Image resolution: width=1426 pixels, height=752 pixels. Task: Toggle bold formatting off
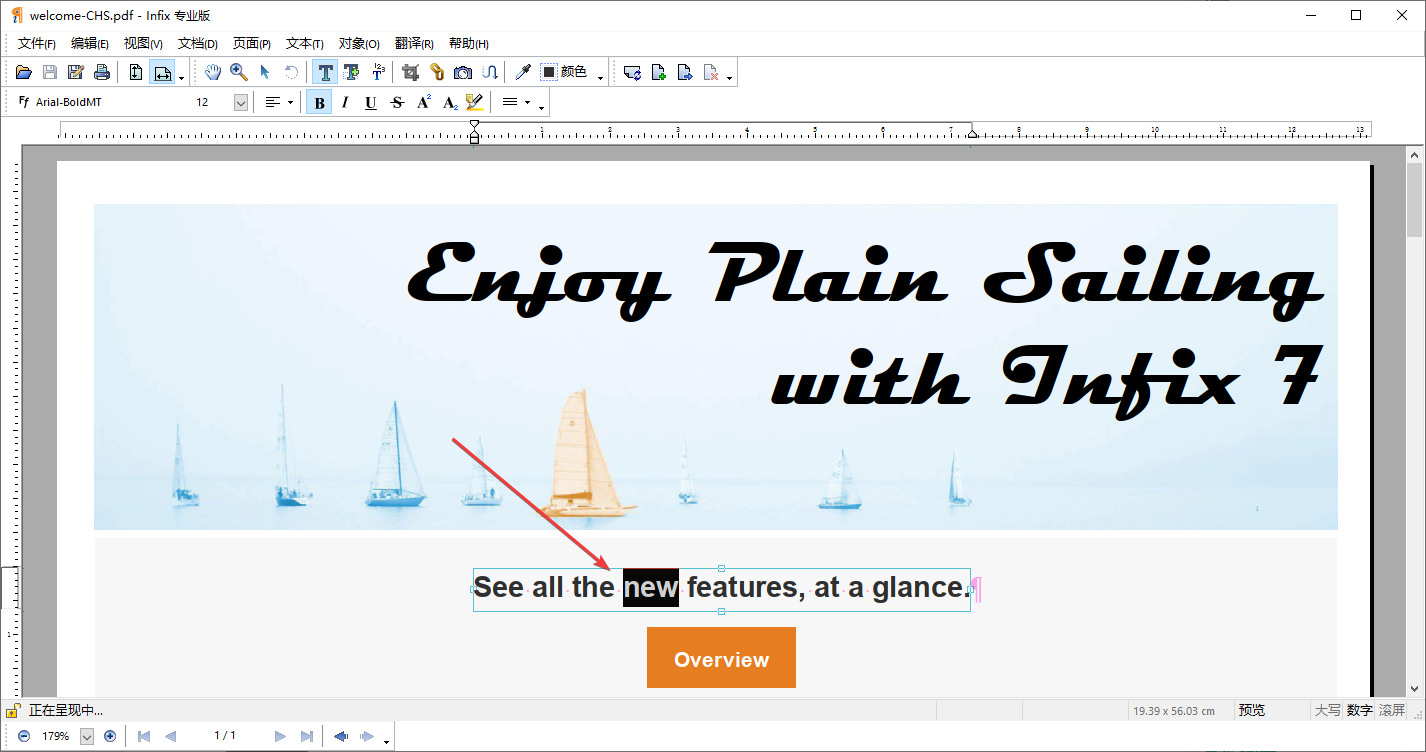(318, 101)
